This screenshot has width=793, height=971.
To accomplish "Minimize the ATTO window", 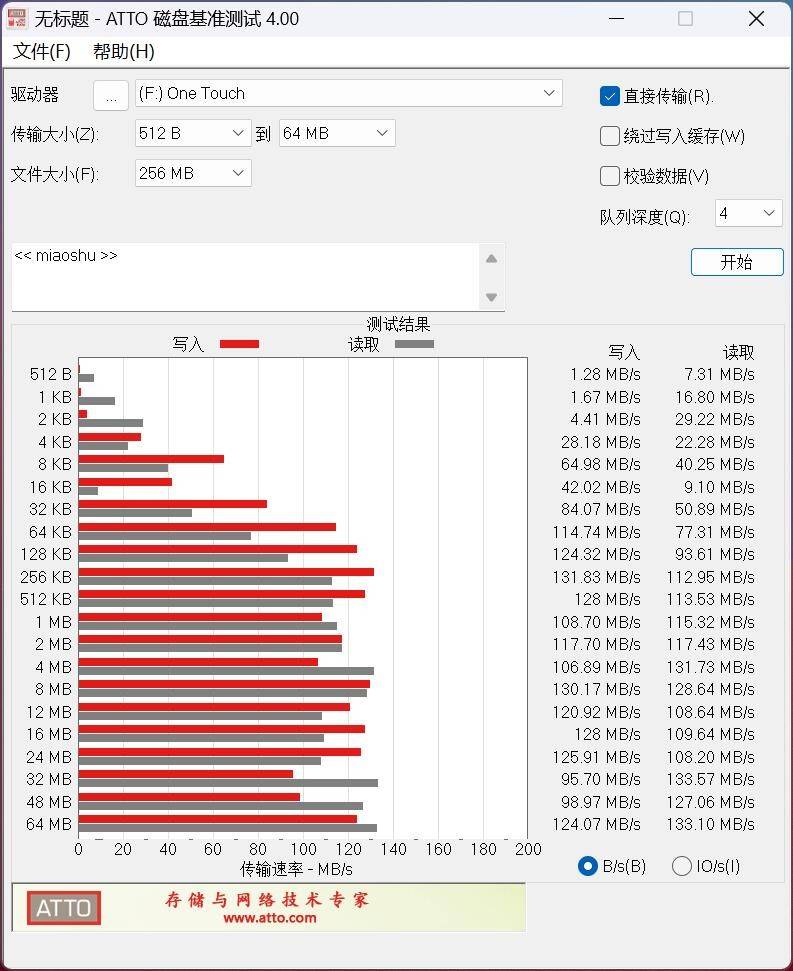I will coord(616,19).
